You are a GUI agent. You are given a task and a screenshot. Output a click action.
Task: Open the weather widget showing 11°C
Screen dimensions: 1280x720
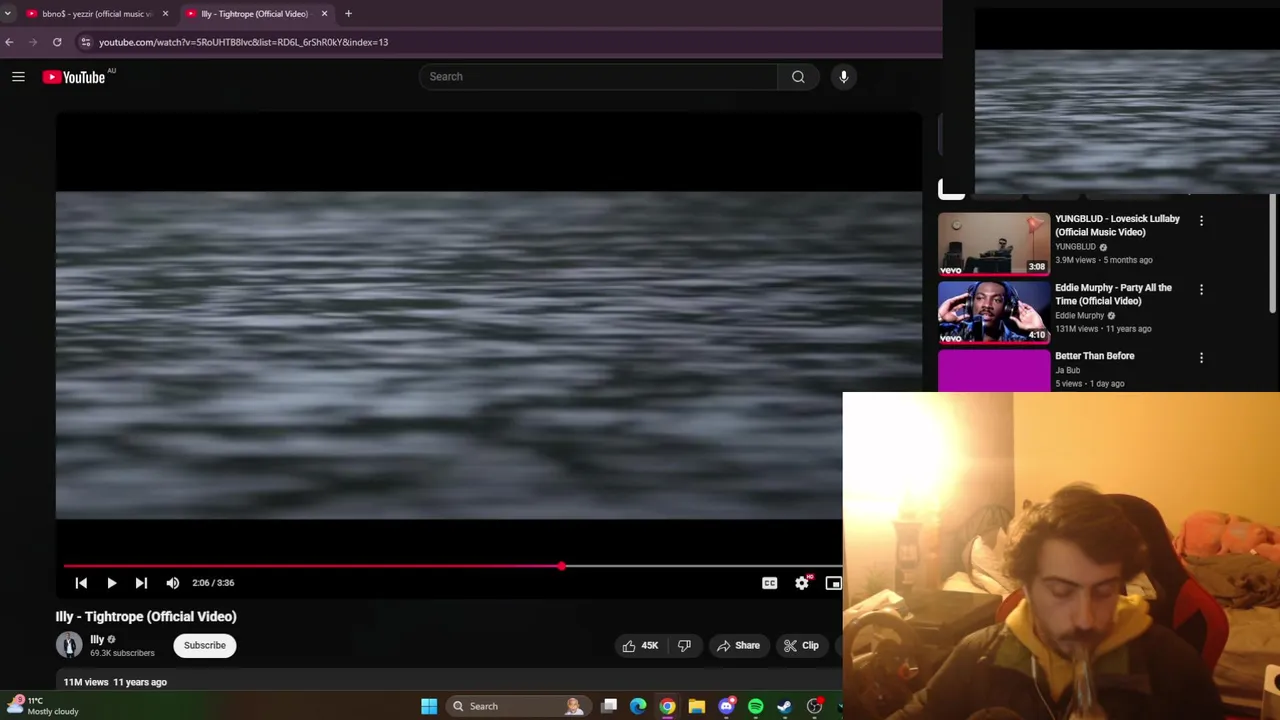pos(43,706)
